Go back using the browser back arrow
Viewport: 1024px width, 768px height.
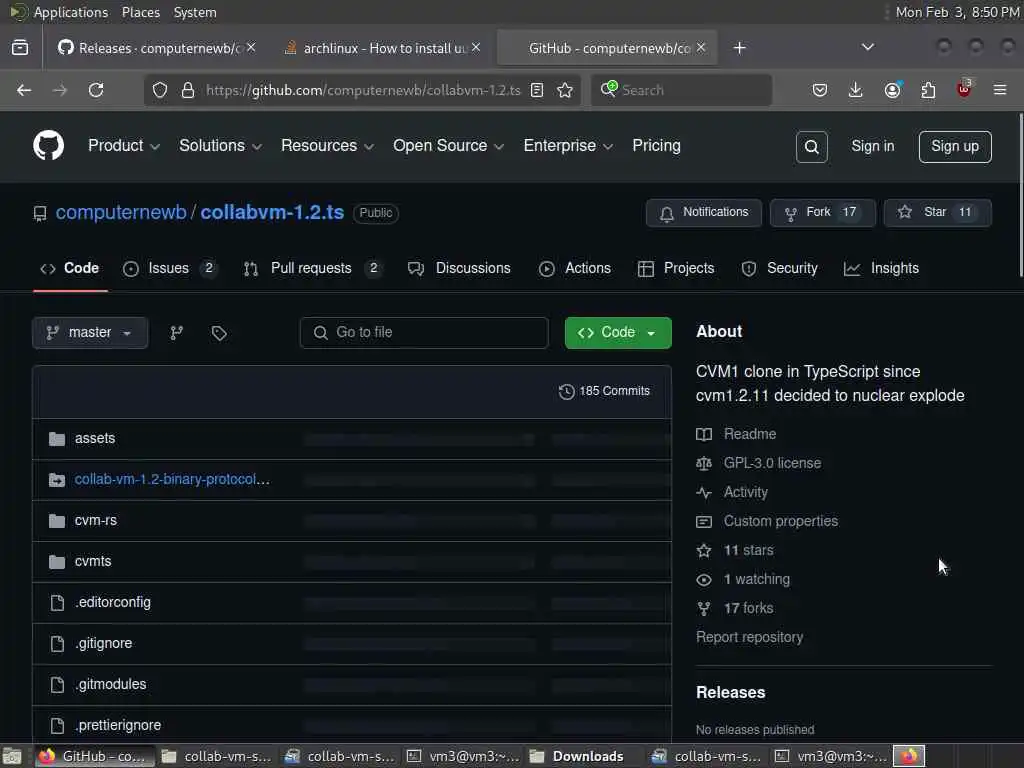[x=24, y=90]
